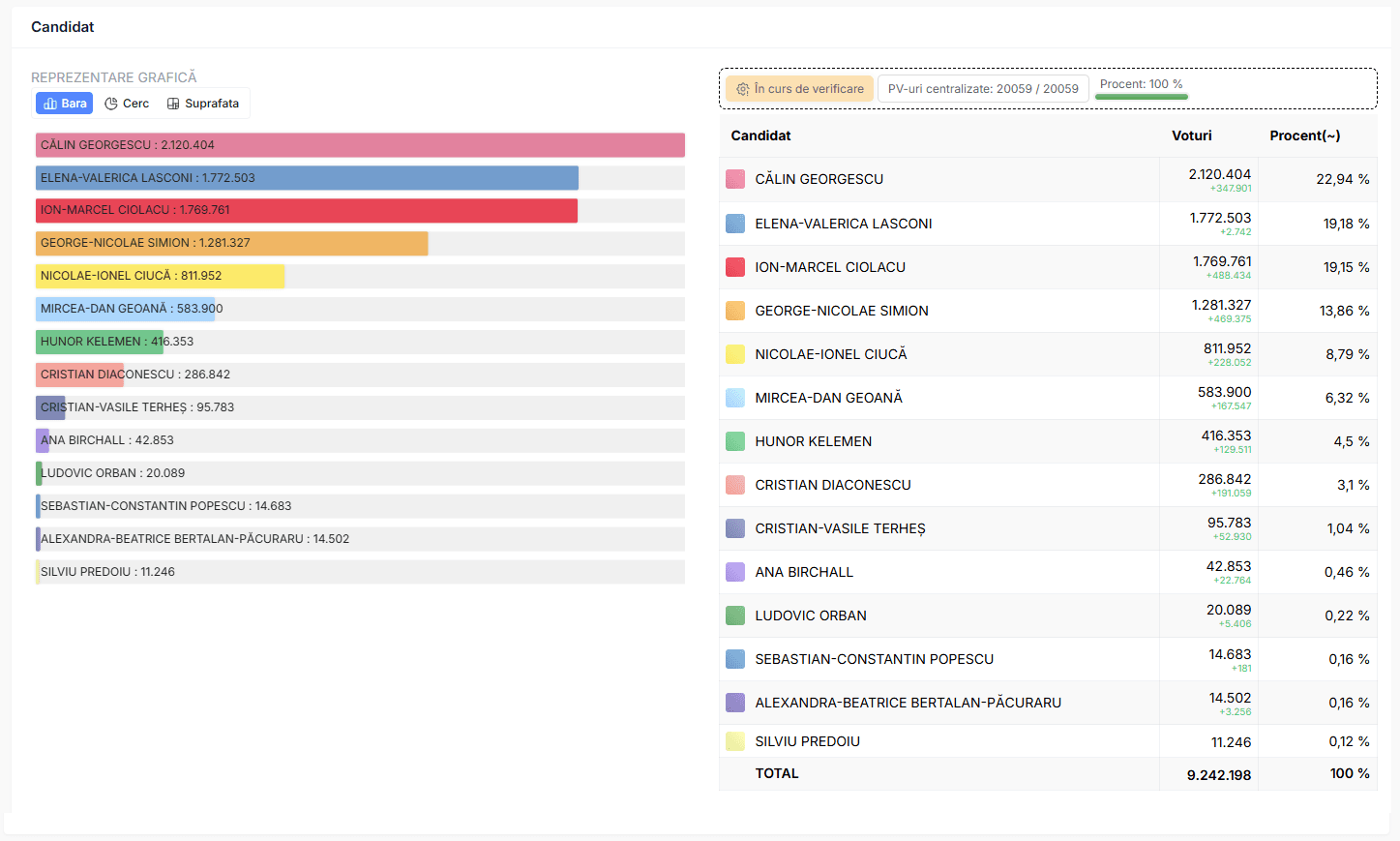Image resolution: width=1400 pixels, height=841 pixels.
Task: Click PV-uri centralizate count badge
Action: coord(983,89)
